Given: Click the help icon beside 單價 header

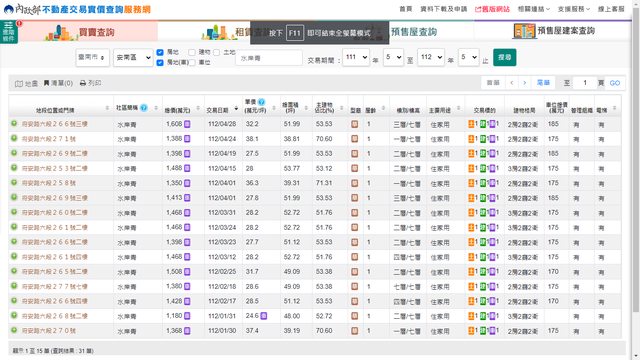Looking at the screenshot, I should [x=261, y=102].
